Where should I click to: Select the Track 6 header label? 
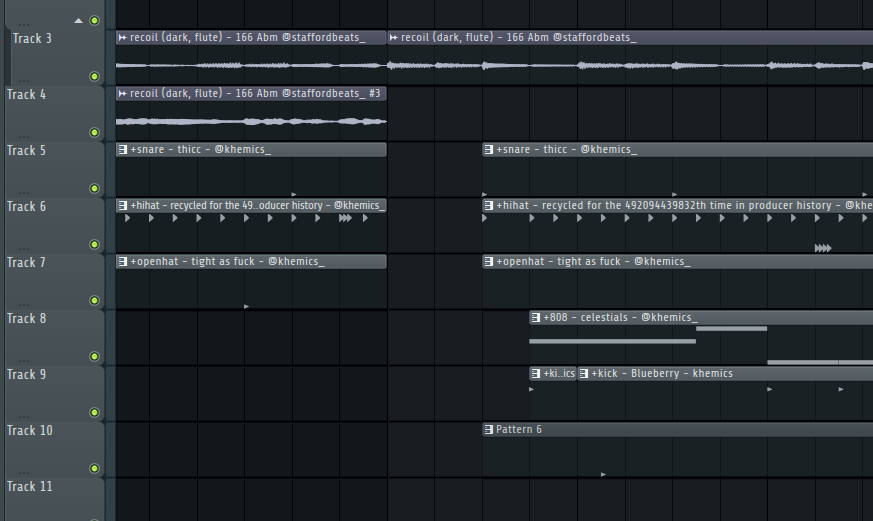[26, 207]
